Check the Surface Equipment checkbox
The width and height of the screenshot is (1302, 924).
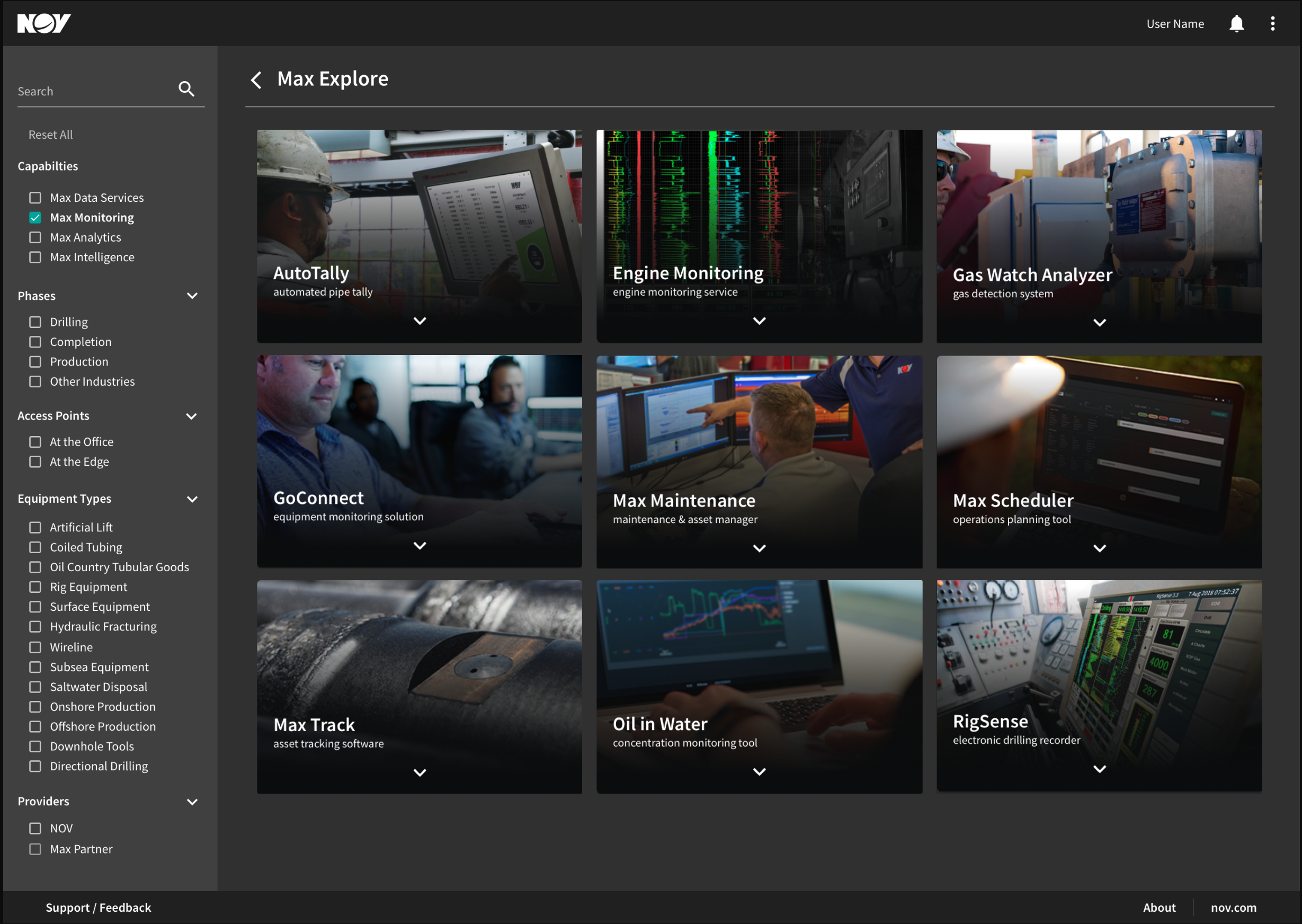35,607
